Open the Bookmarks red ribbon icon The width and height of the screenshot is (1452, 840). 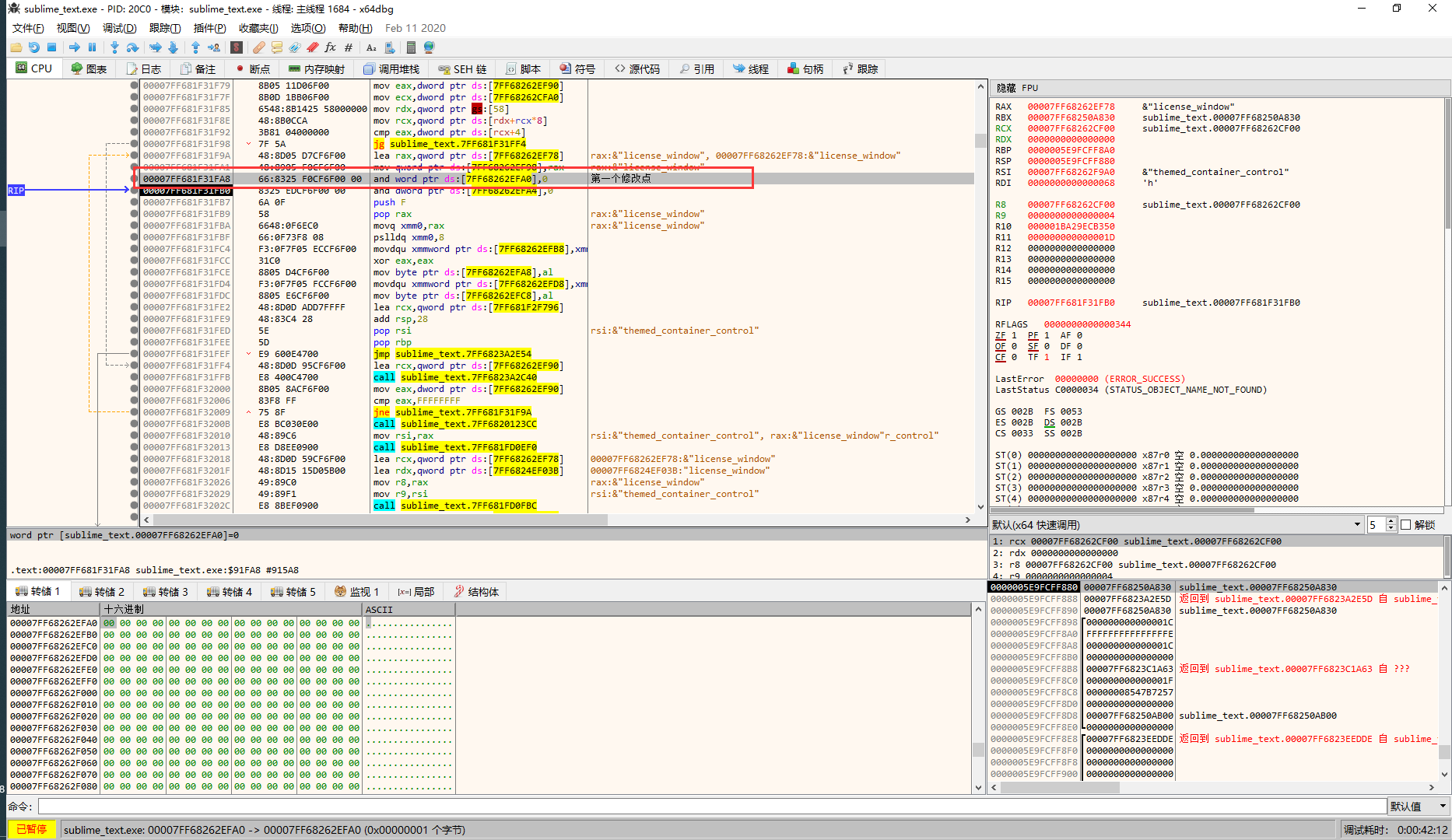point(313,47)
